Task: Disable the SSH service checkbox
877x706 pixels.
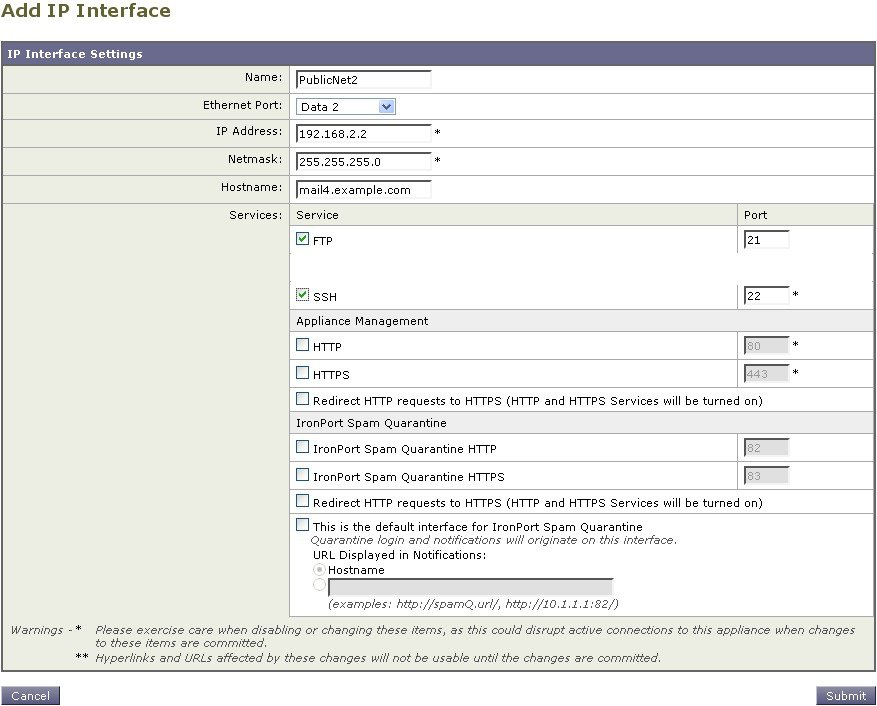Action: tap(302, 294)
